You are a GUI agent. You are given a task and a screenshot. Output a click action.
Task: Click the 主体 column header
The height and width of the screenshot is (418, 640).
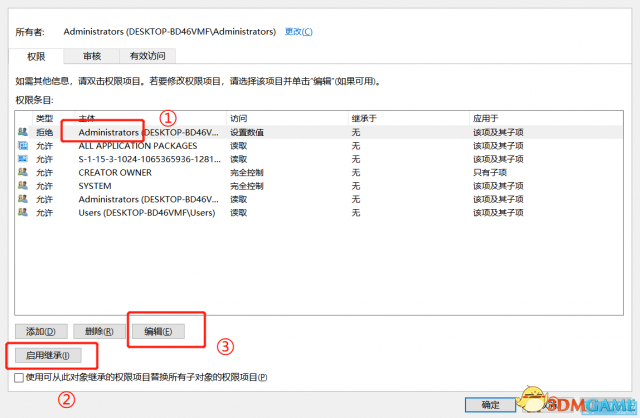coord(87,118)
